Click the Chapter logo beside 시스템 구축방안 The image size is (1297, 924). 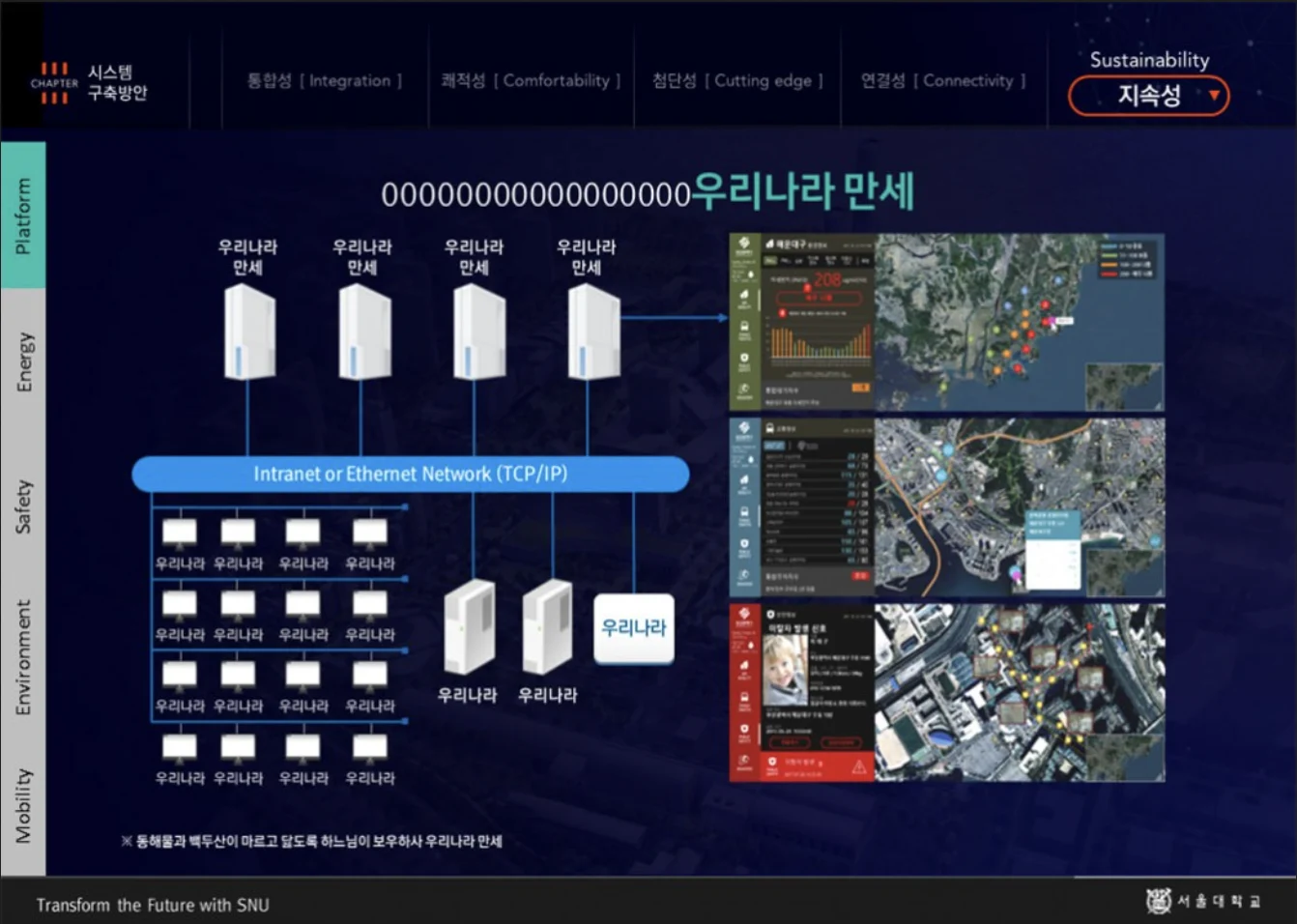(54, 83)
